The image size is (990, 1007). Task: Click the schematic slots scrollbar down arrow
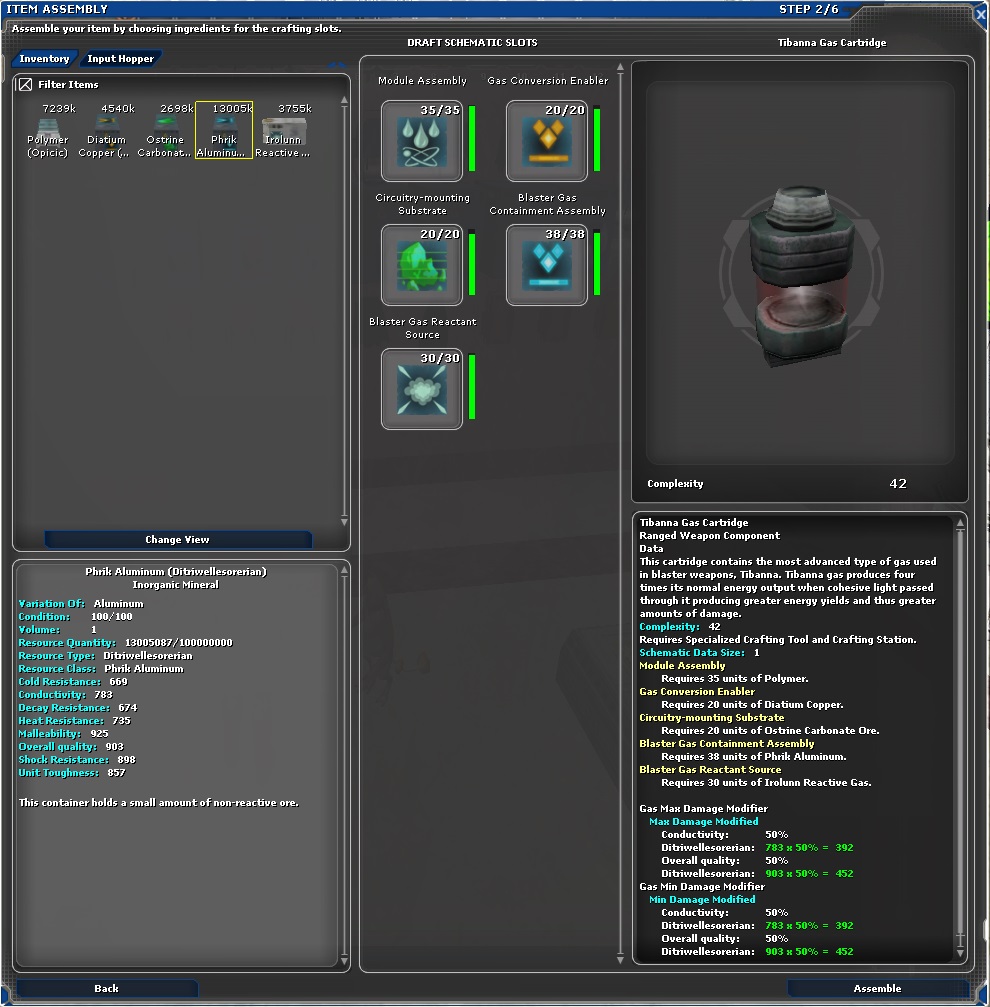click(x=620, y=960)
